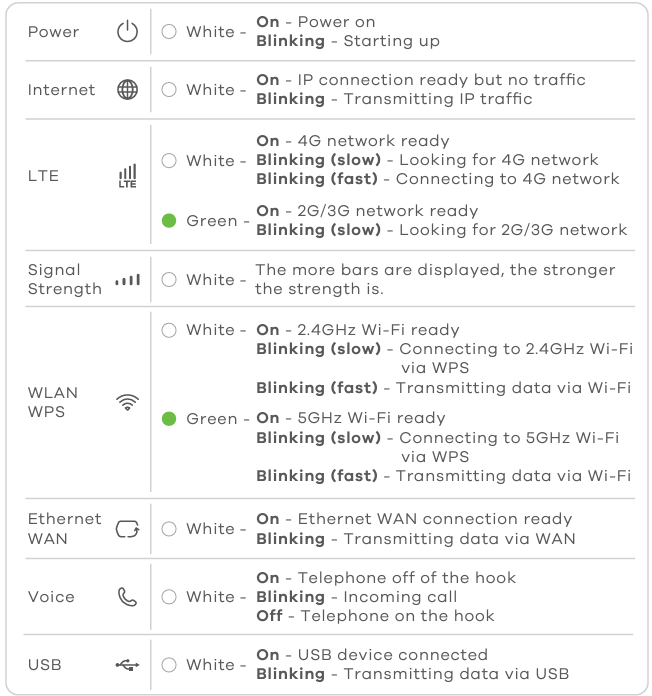Click the white circle in USB row
Viewport: 652px width, 696px height.
(169, 665)
